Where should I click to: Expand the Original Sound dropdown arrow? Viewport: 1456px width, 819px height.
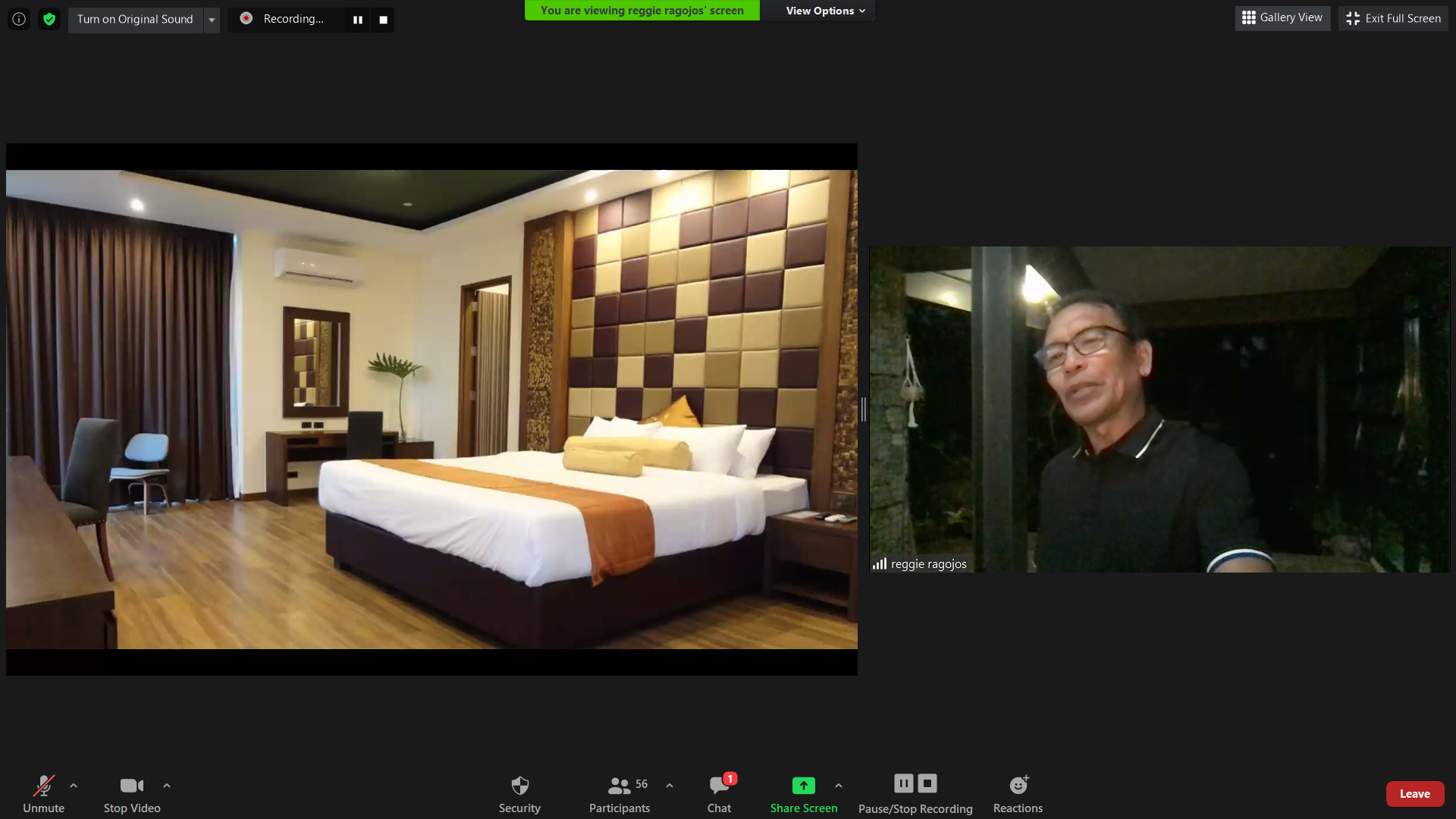tap(212, 20)
